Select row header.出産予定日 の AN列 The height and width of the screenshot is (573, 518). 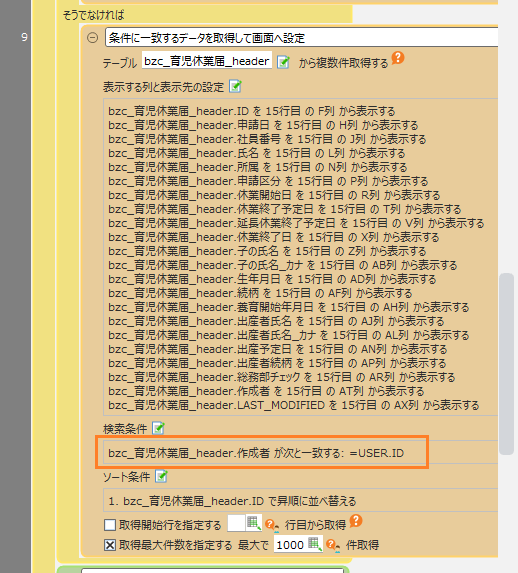[277, 349]
